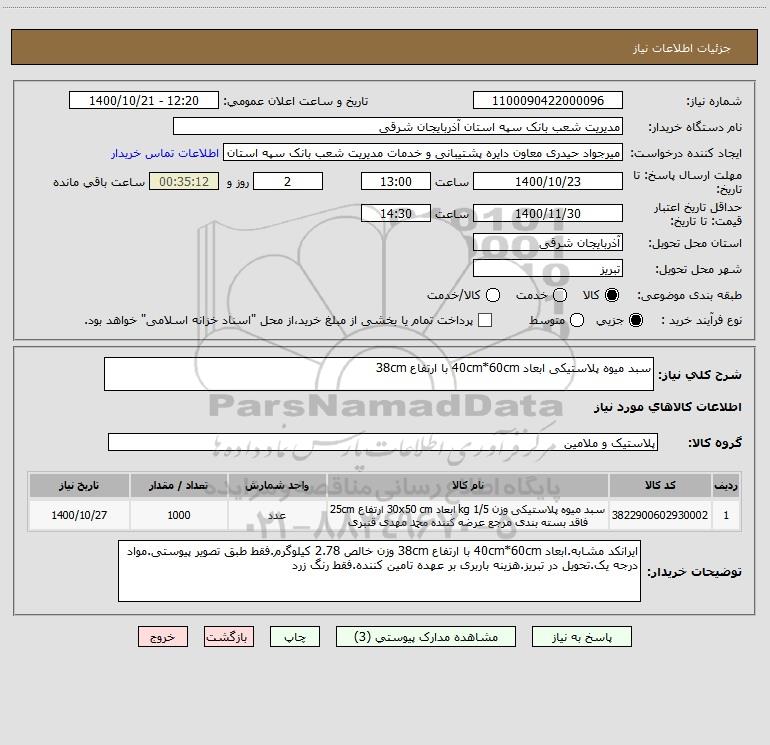
Task: Click the ردیف column header
Action: [x=726, y=485]
